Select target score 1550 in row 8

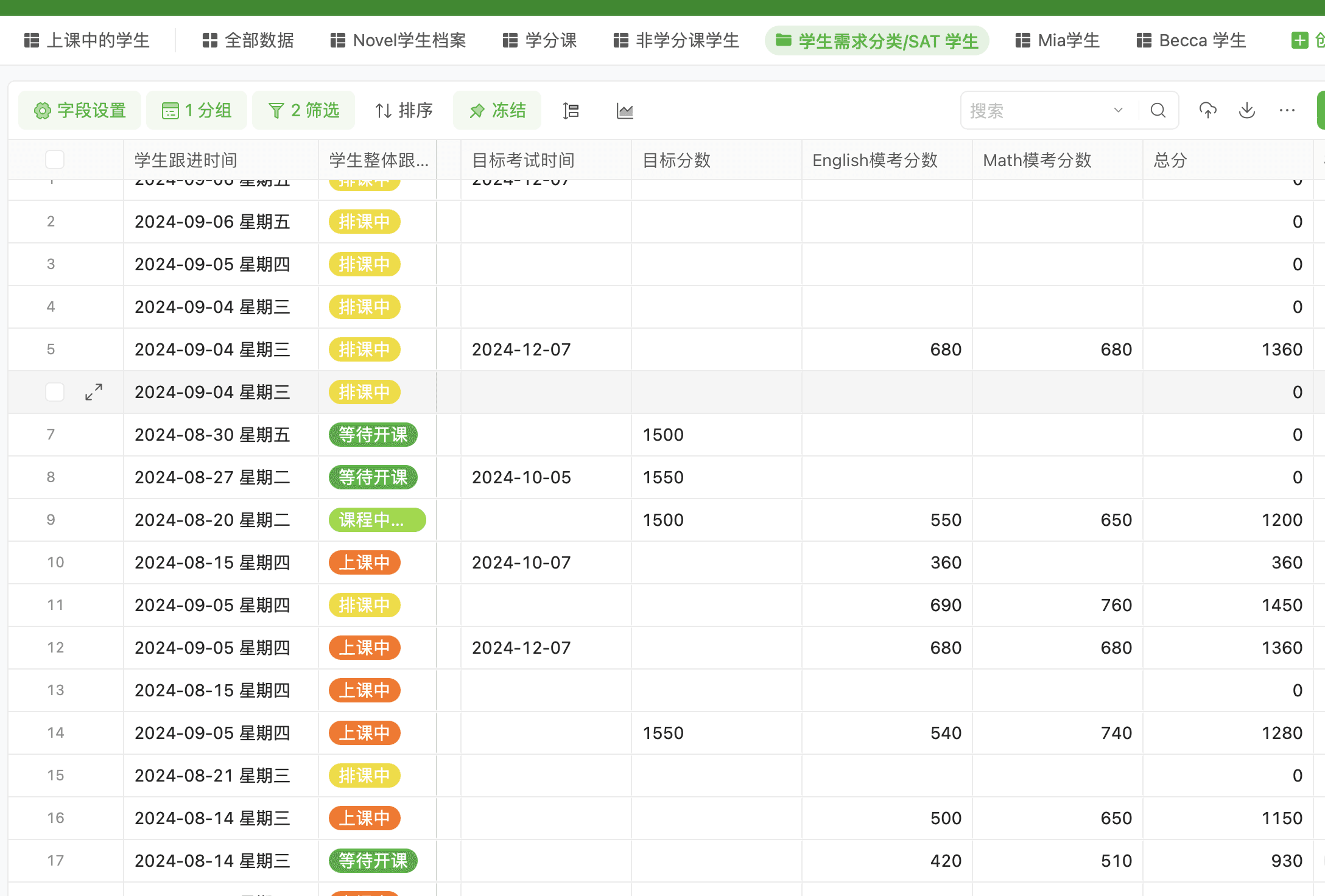click(x=663, y=477)
